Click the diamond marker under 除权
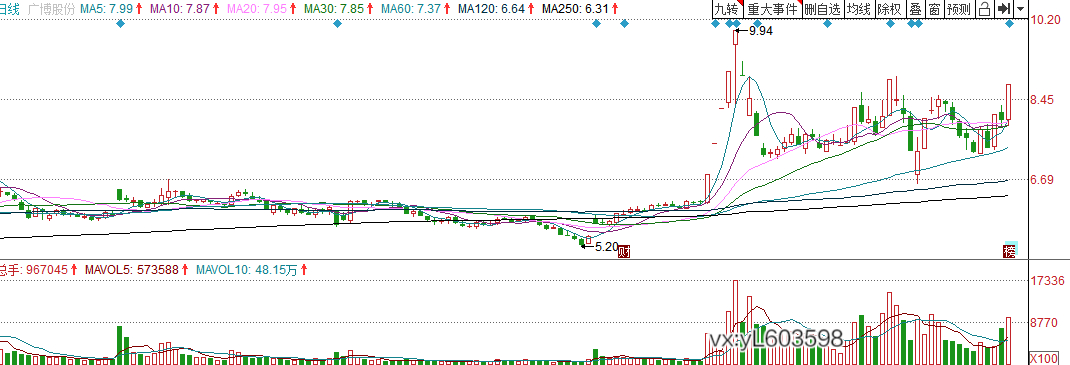Screen dimensions: 1070x365 tap(890, 24)
